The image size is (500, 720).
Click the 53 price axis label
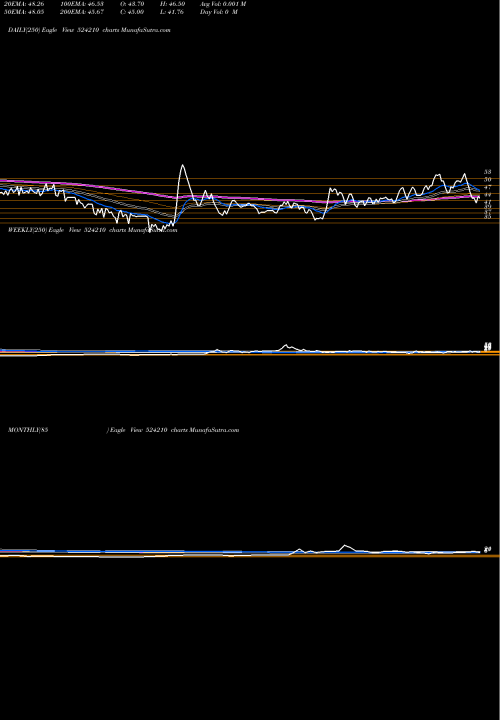click(x=488, y=172)
